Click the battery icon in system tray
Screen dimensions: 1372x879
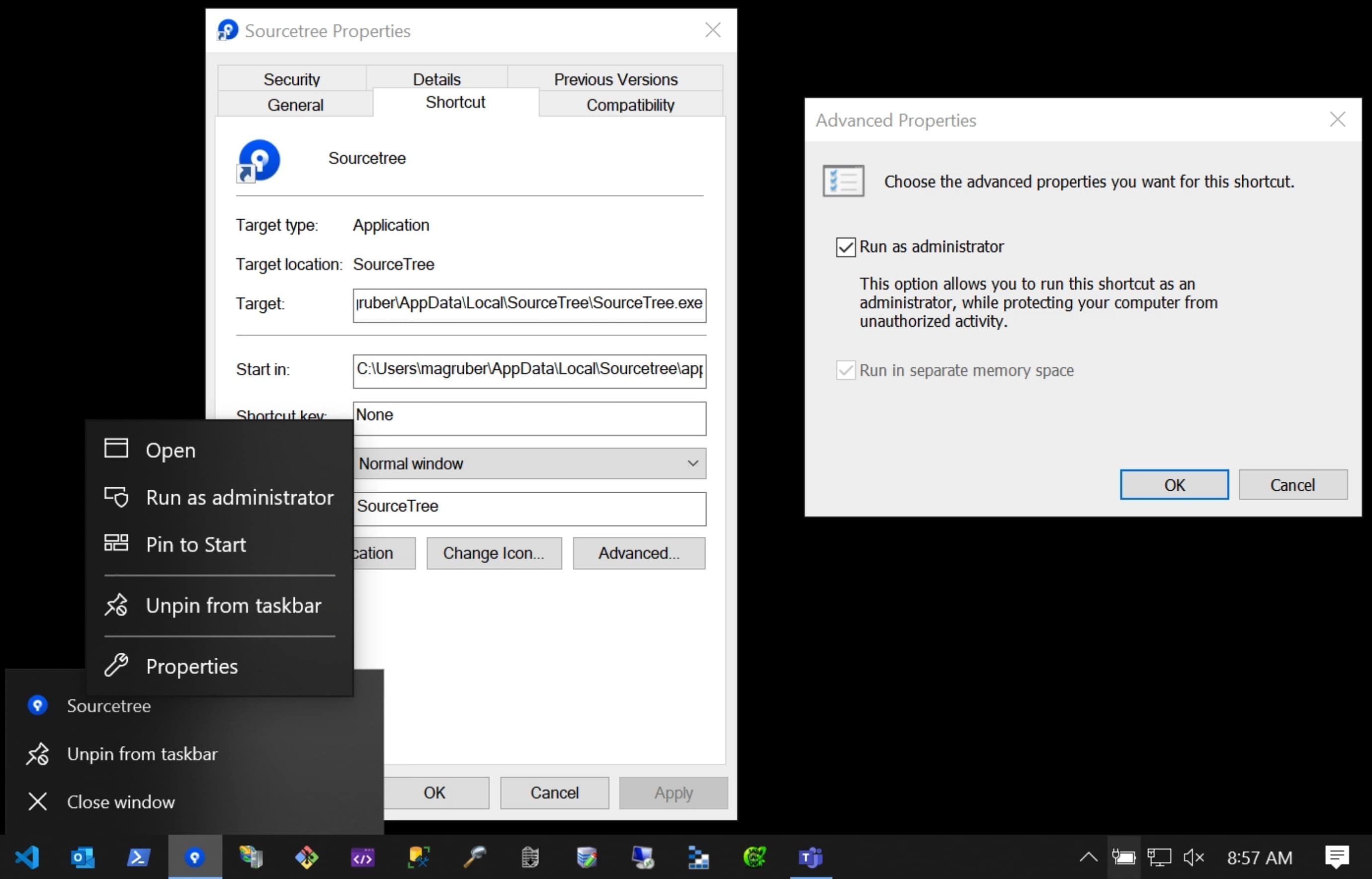point(1123,857)
